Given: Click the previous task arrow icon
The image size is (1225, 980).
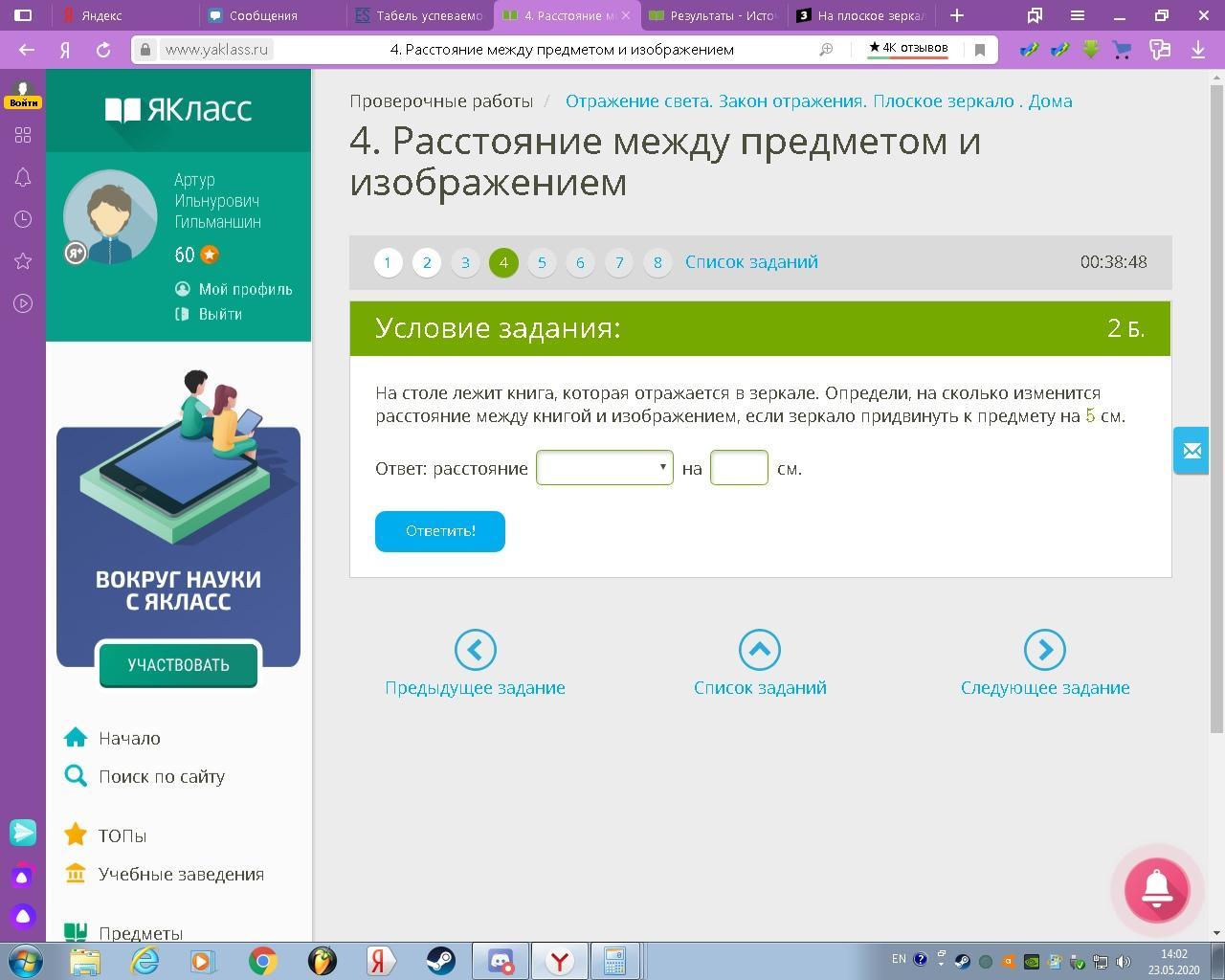Looking at the screenshot, I should pos(475,650).
